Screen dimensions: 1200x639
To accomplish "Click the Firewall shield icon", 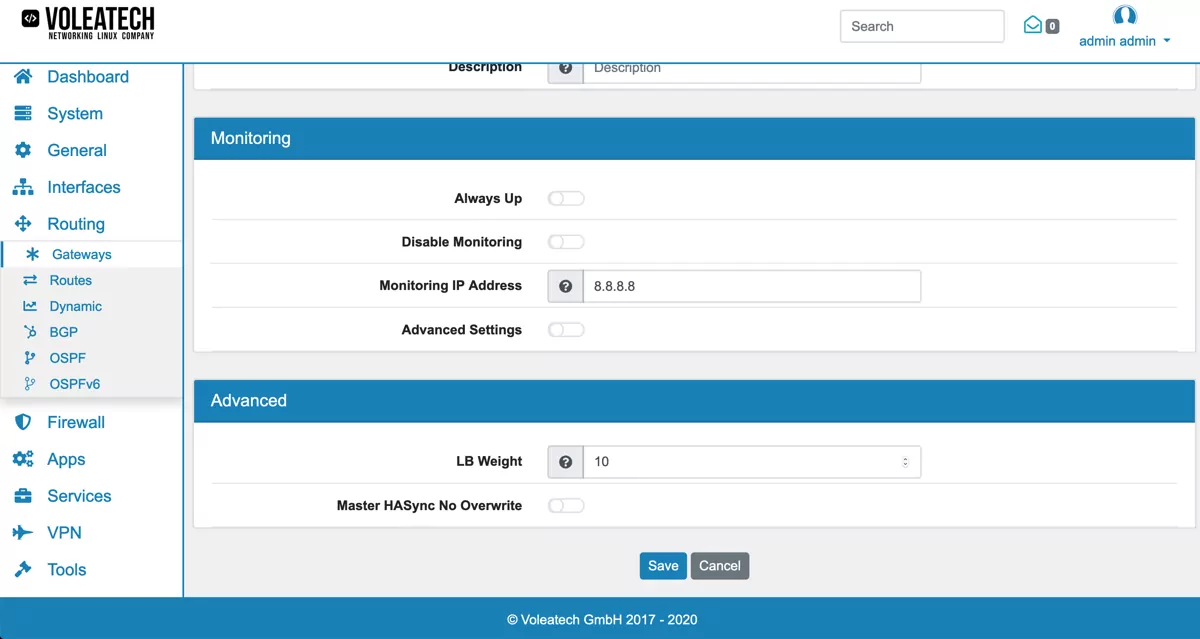I will [22, 422].
